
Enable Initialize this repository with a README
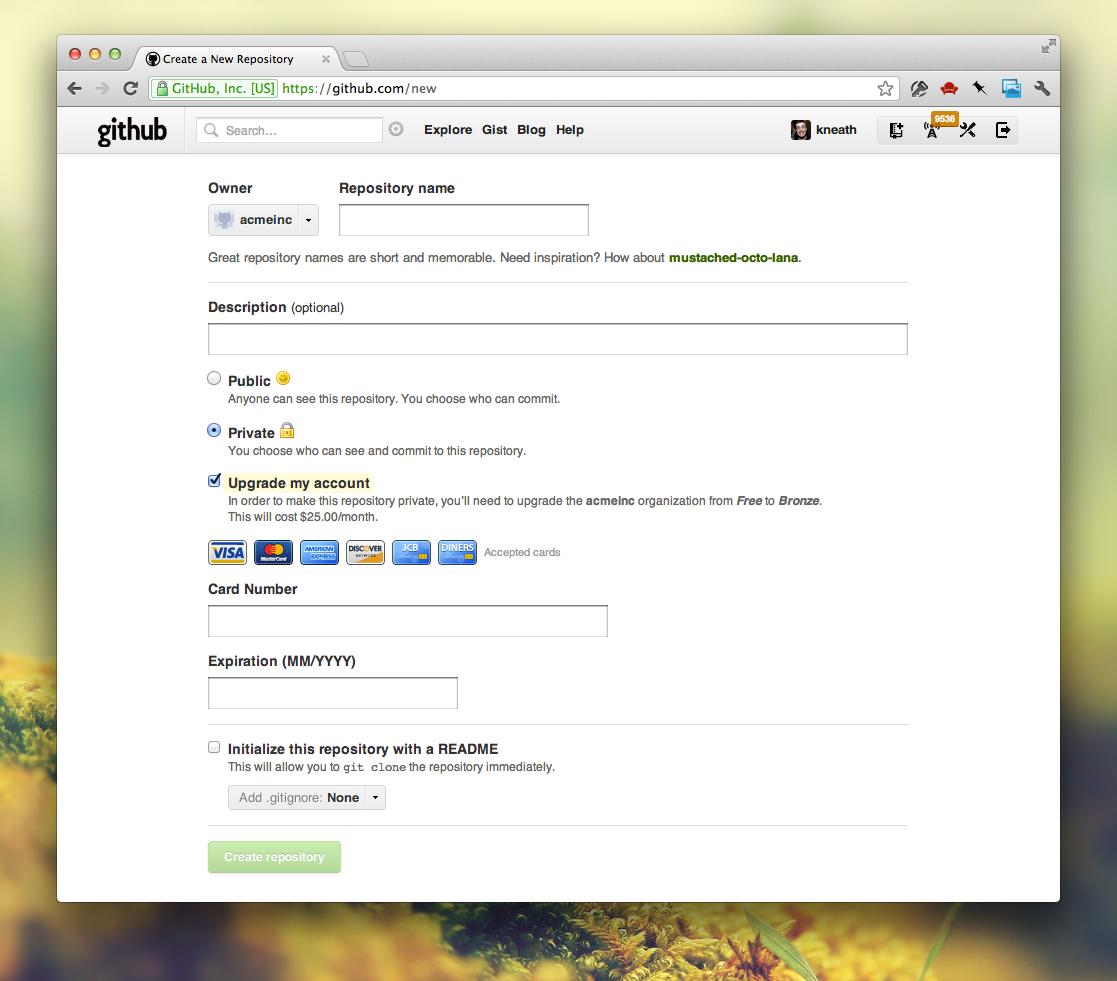pyautogui.click(x=214, y=747)
